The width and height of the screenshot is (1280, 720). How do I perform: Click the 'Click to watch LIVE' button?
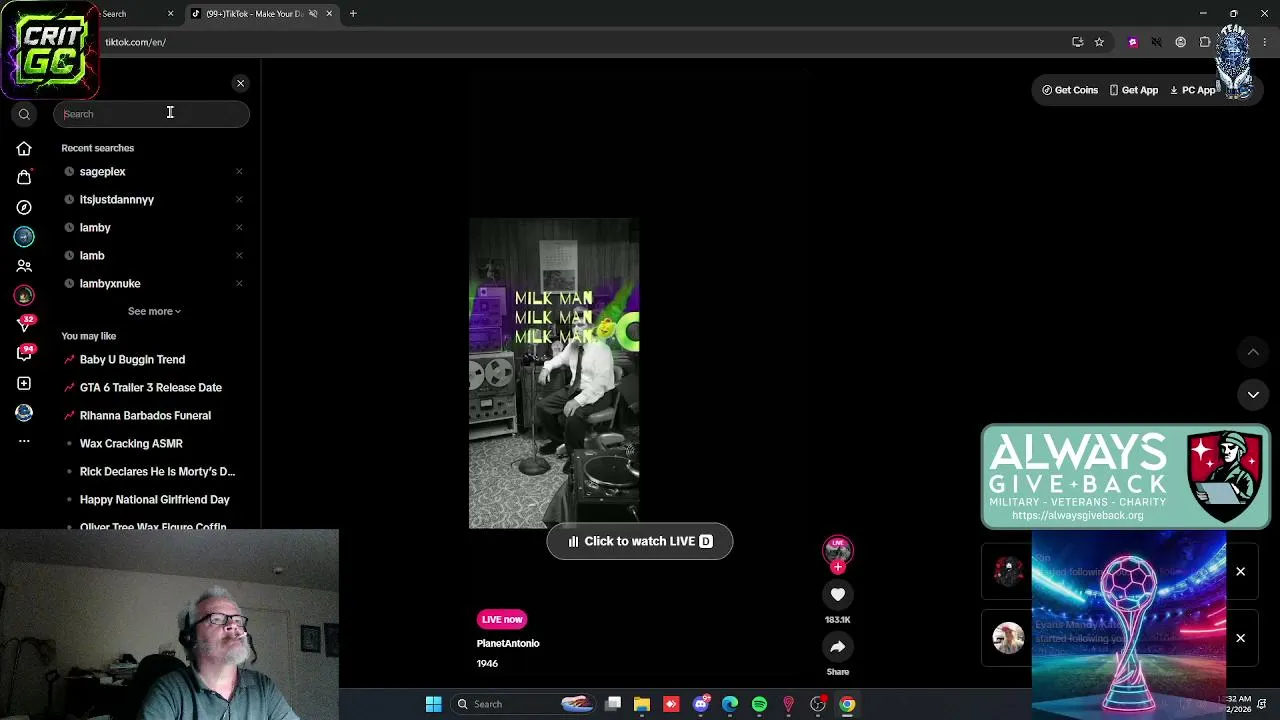tap(640, 541)
